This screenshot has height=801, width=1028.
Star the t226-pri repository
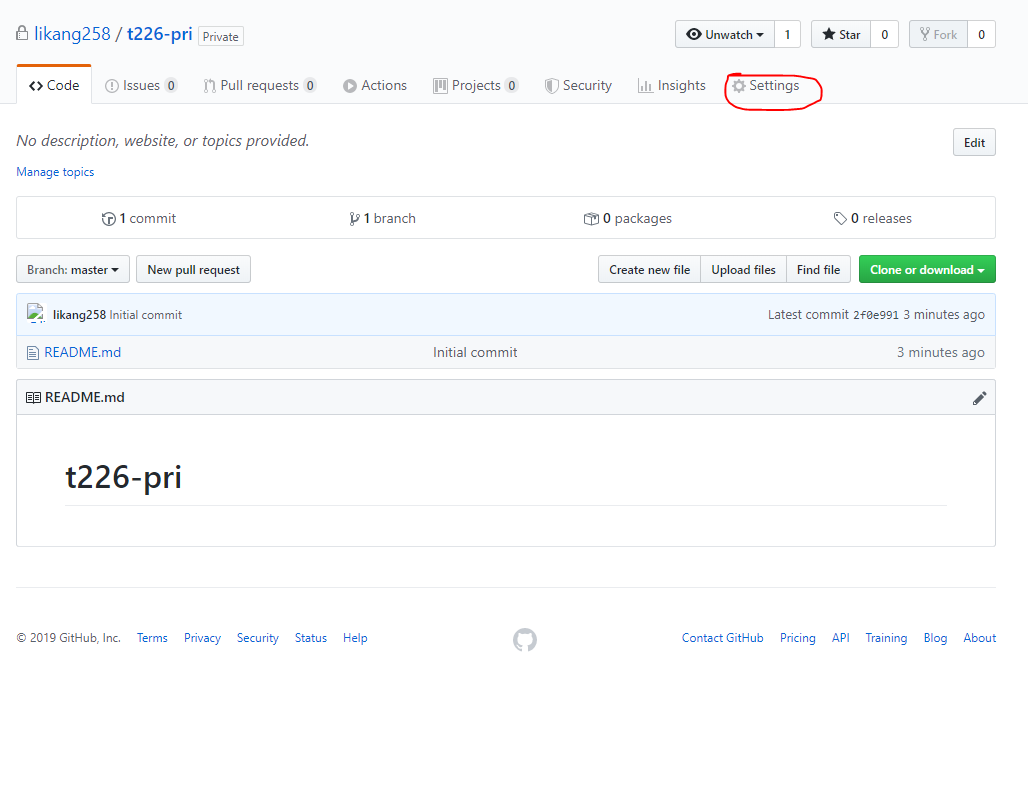pyautogui.click(x=841, y=35)
